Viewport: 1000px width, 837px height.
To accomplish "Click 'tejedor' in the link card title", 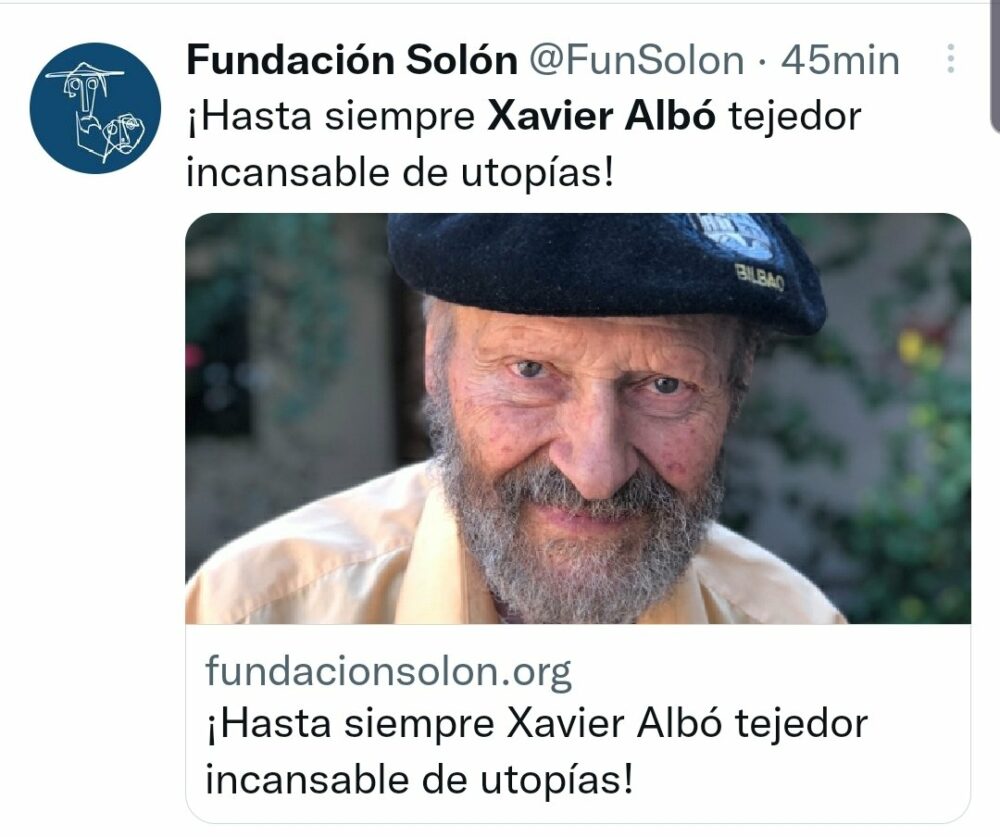I will [x=801, y=724].
